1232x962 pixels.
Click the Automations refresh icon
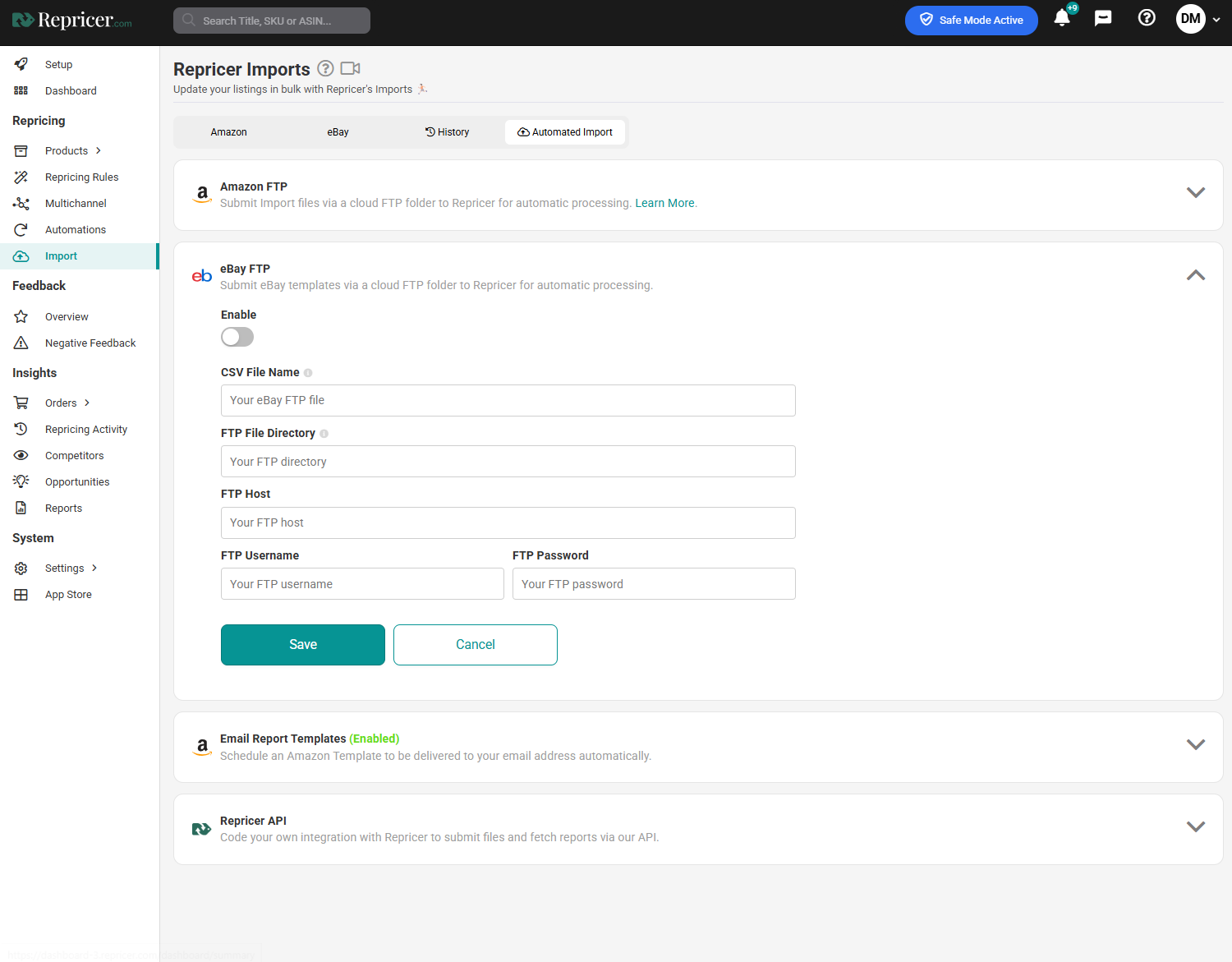click(x=21, y=230)
